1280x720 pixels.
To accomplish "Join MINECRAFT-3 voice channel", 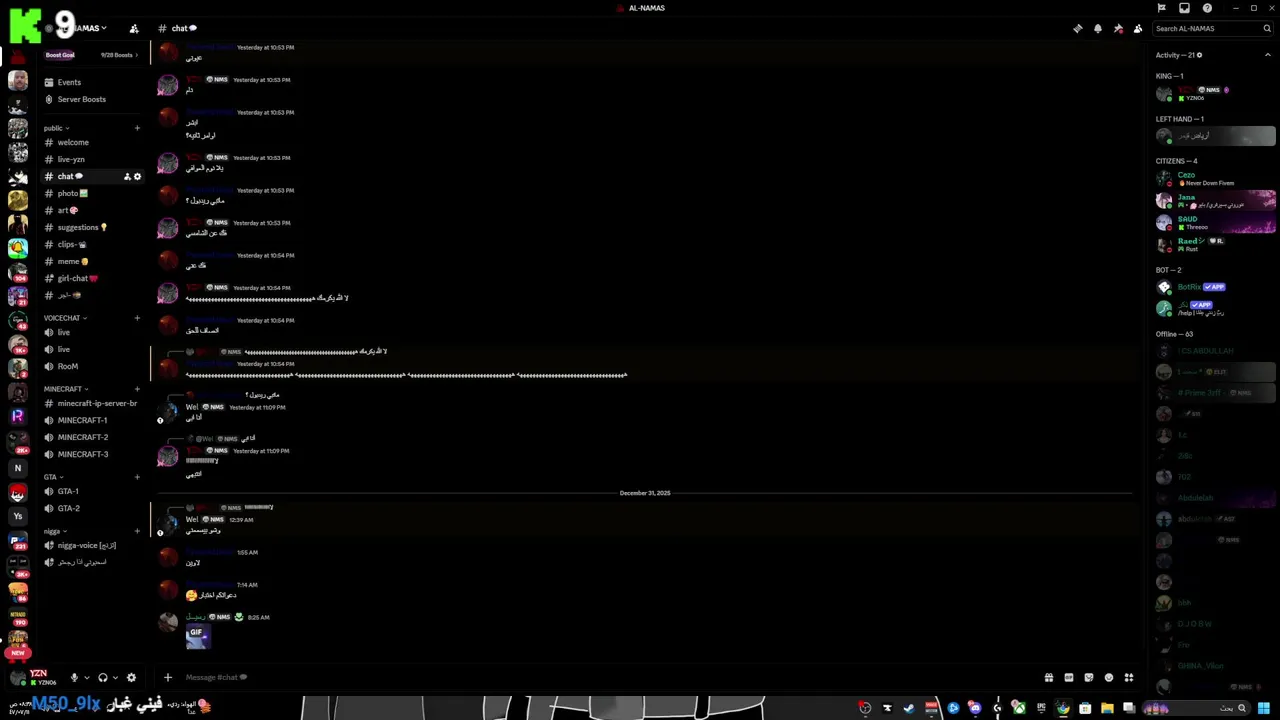I will click(x=94, y=454).
